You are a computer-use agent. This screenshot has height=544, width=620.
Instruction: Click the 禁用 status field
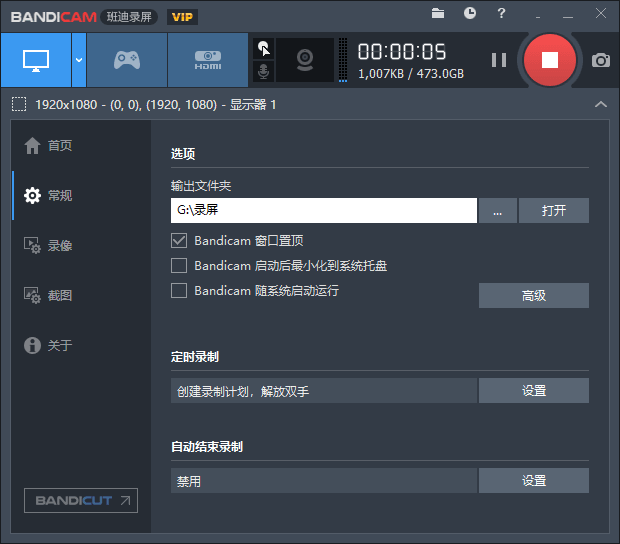324,480
